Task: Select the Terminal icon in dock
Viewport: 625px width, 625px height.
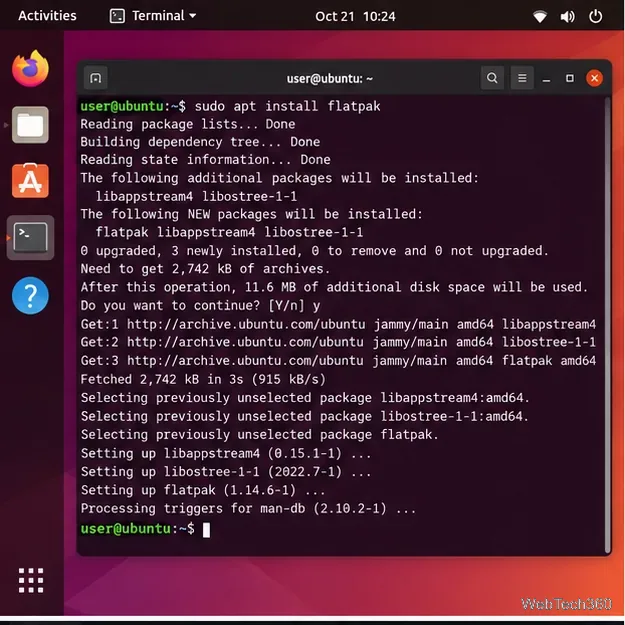Action: tap(30, 238)
